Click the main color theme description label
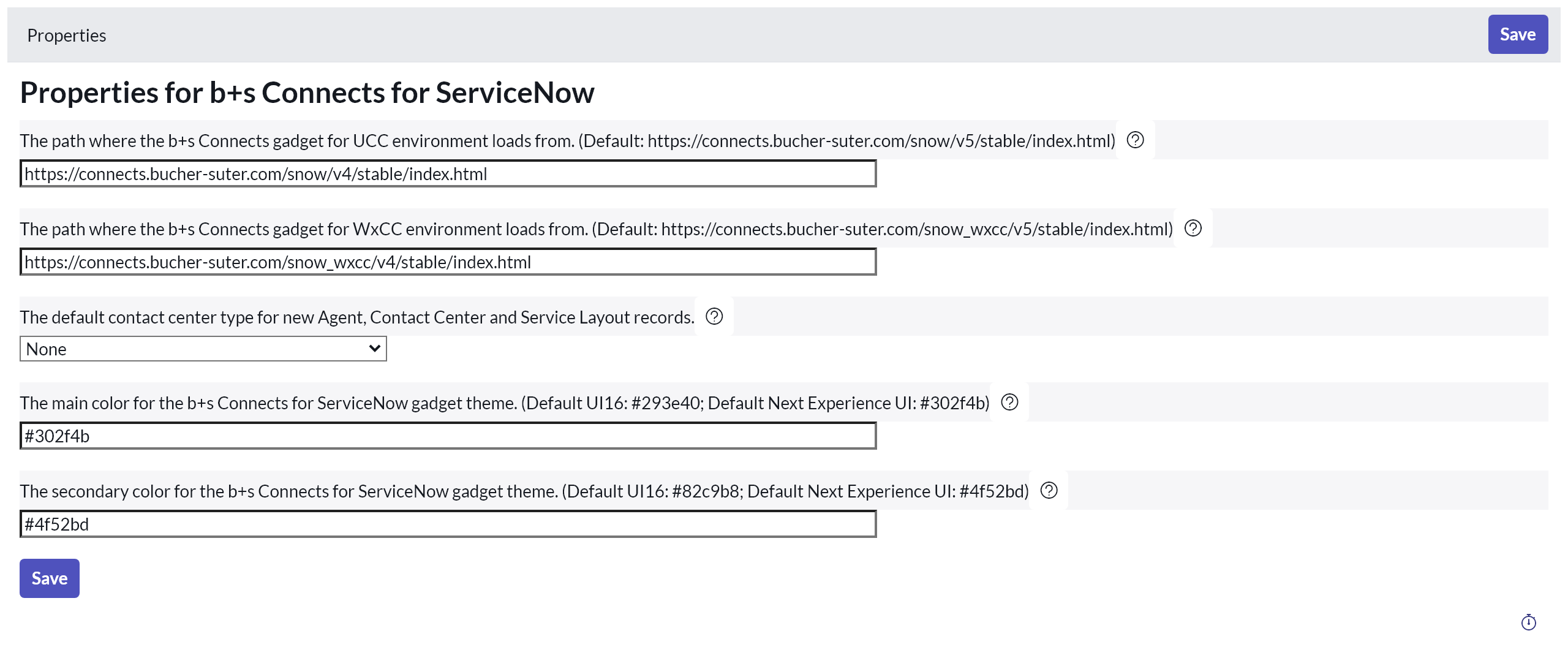Viewport: 1568px width, 647px height. coord(504,403)
